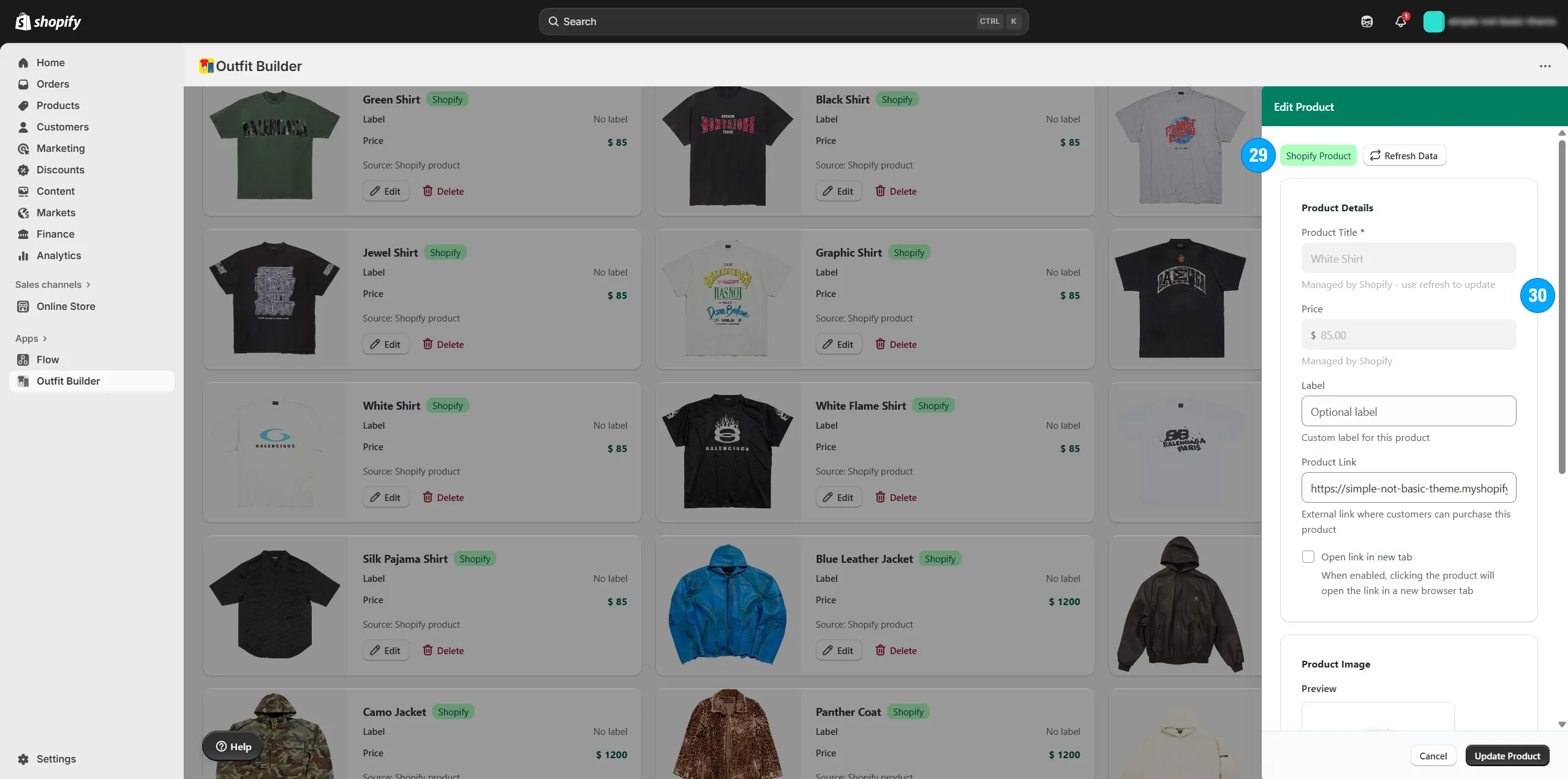The image size is (1568, 779).
Task: Click the Shopify logo in header
Action: tap(48, 21)
